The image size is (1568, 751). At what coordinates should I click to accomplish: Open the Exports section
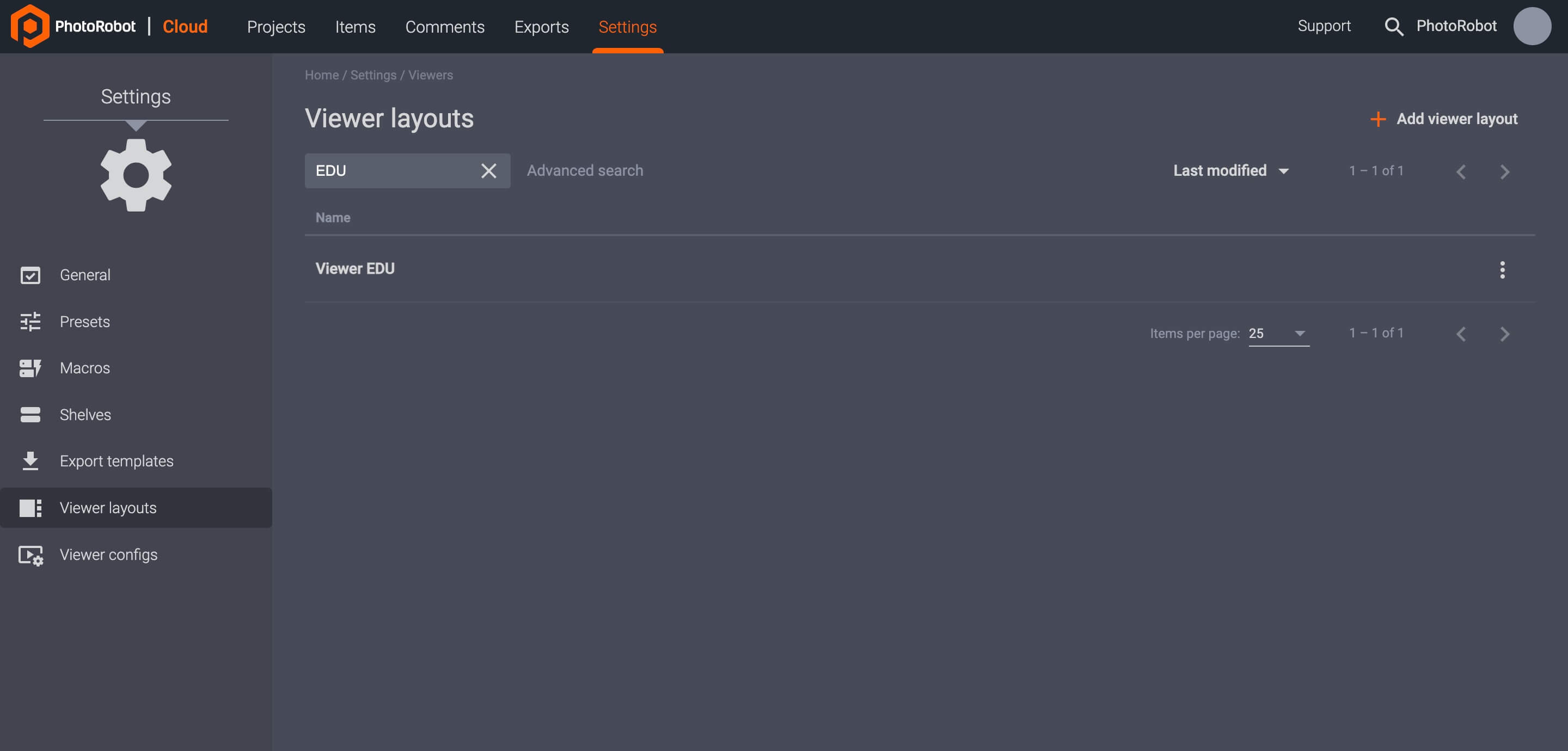pyautogui.click(x=541, y=27)
